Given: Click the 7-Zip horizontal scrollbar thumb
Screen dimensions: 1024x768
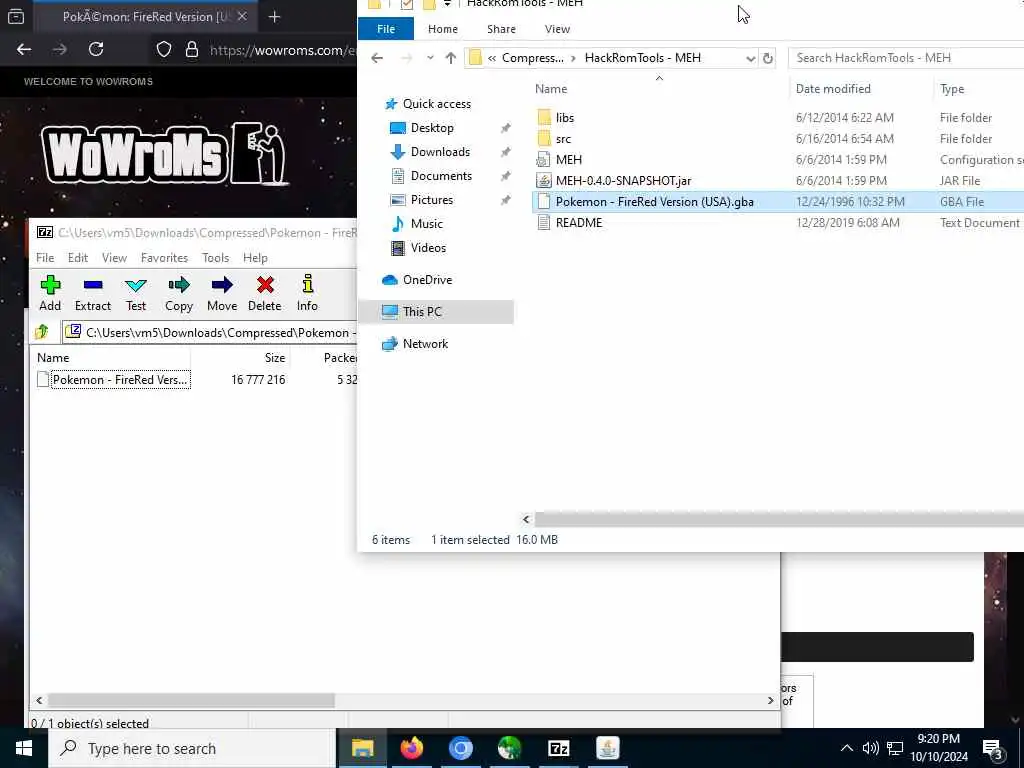Looking at the screenshot, I should [191, 700].
